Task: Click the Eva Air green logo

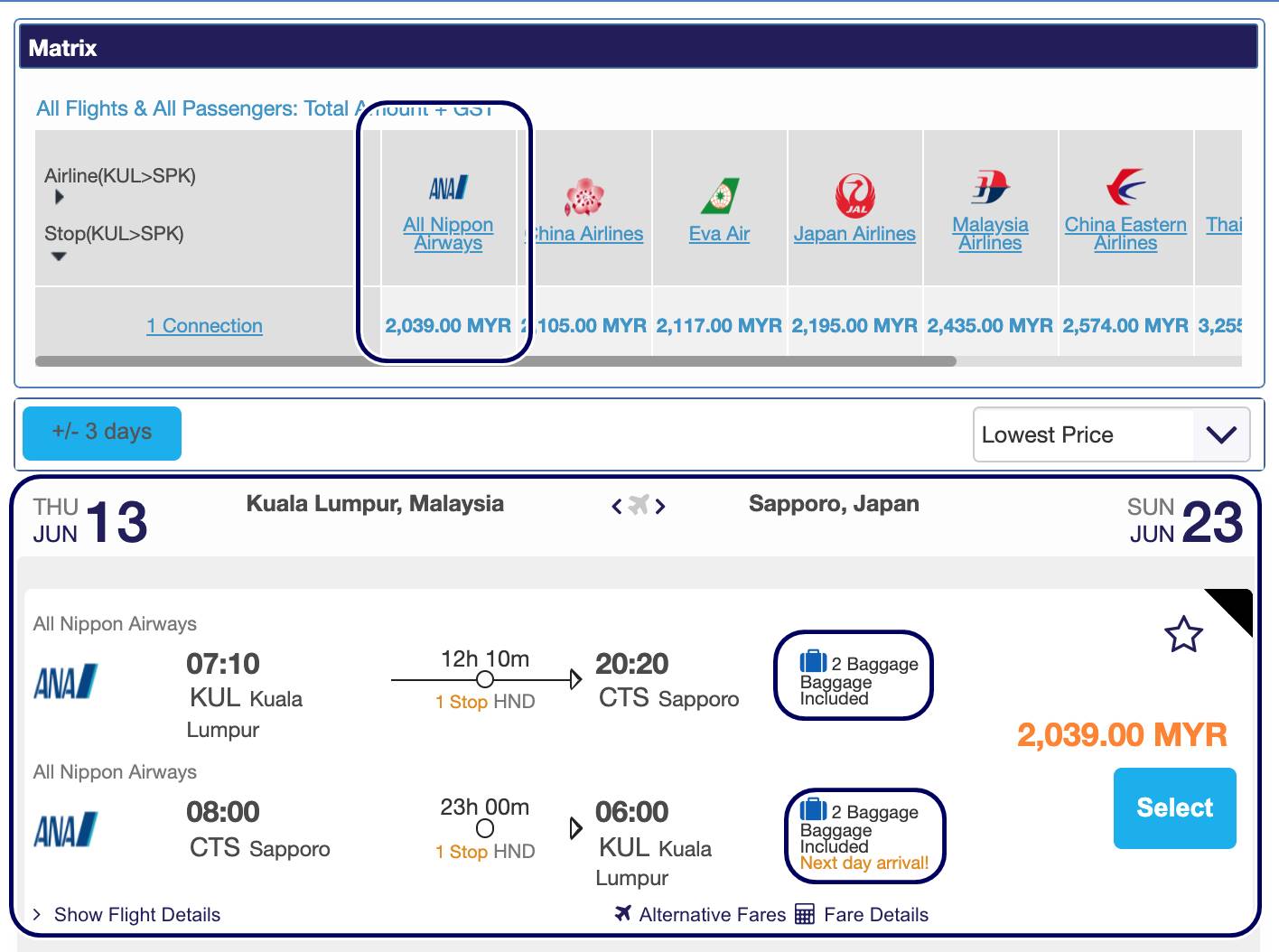Action: [720, 196]
